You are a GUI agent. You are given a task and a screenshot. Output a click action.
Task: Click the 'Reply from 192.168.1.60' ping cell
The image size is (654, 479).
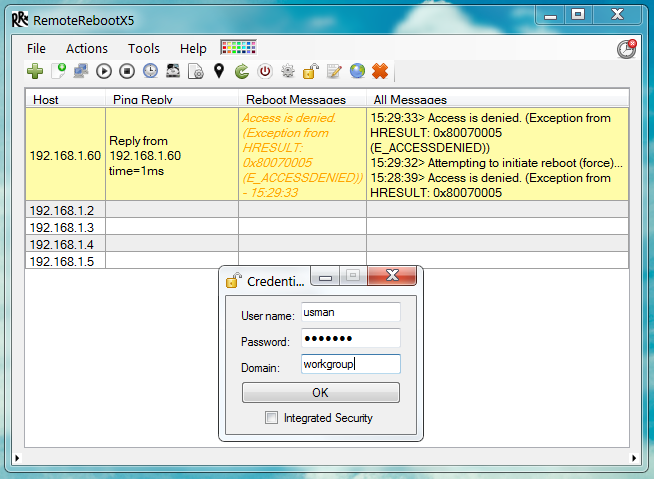coord(172,155)
